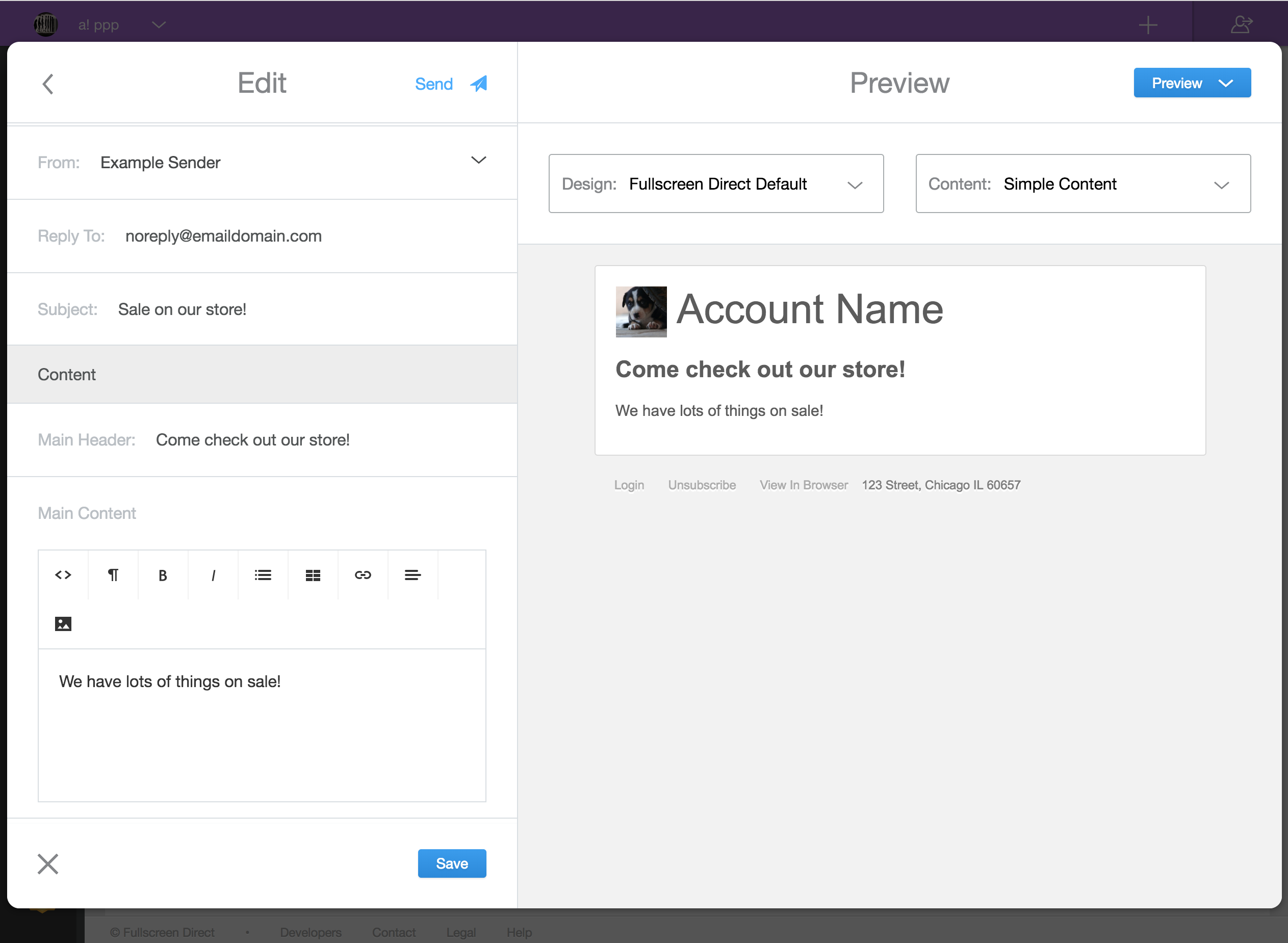Insert a table using the toolbar
The height and width of the screenshot is (943, 1288).
pyautogui.click(x=312, y=575)
